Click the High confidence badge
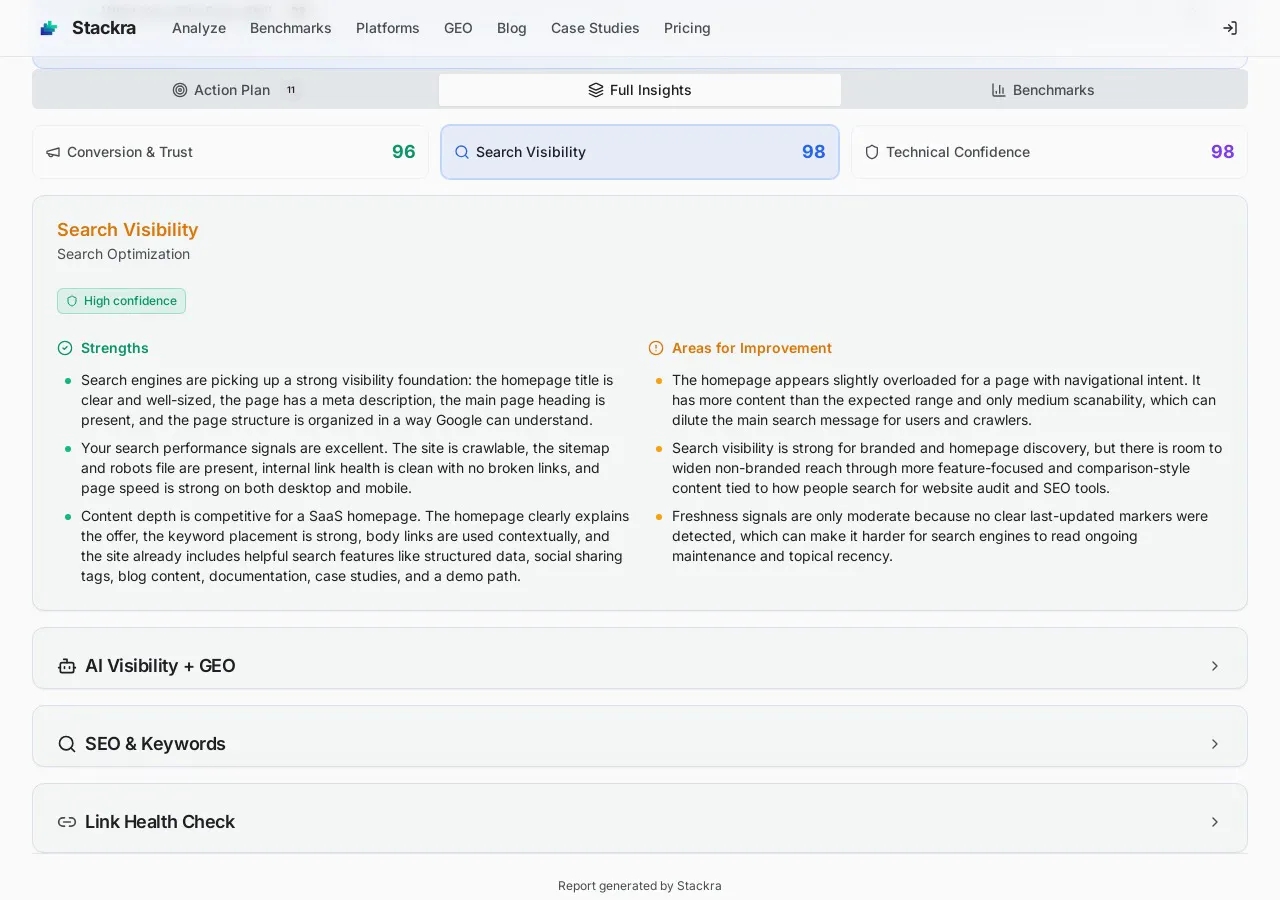Screen dimensions: 1280x900 point(121,301)
